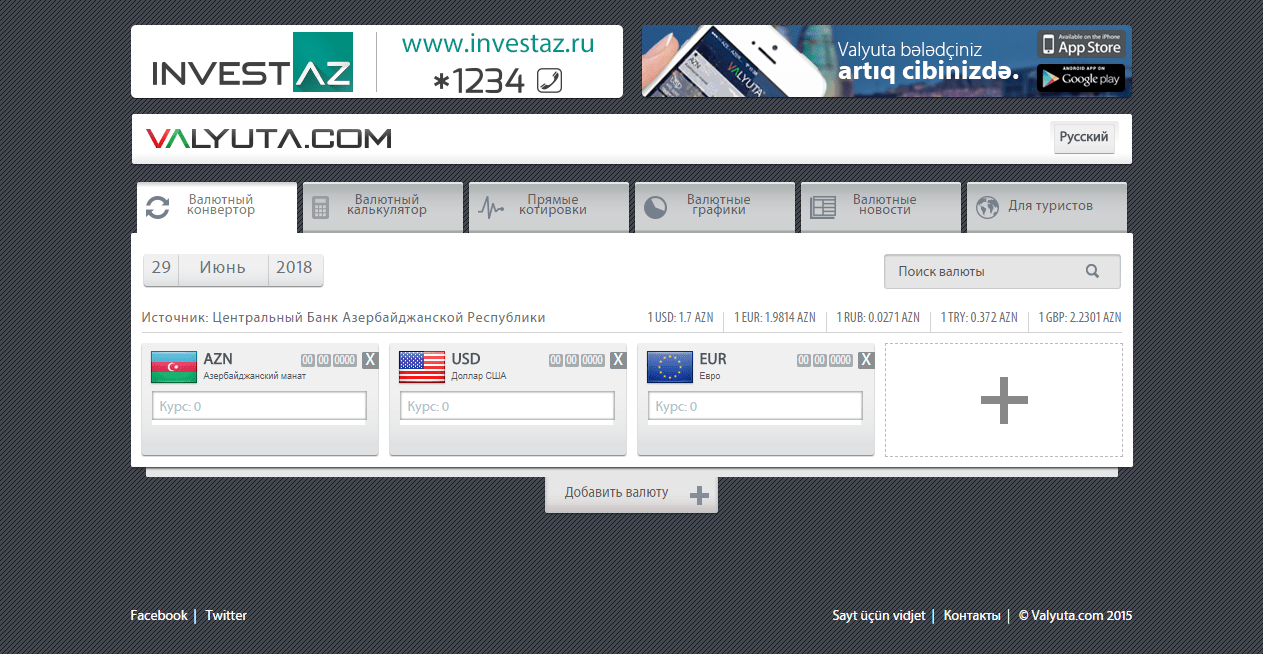Click the 1 TRY: 0.372 AZN rate

(x=979, y=318)
